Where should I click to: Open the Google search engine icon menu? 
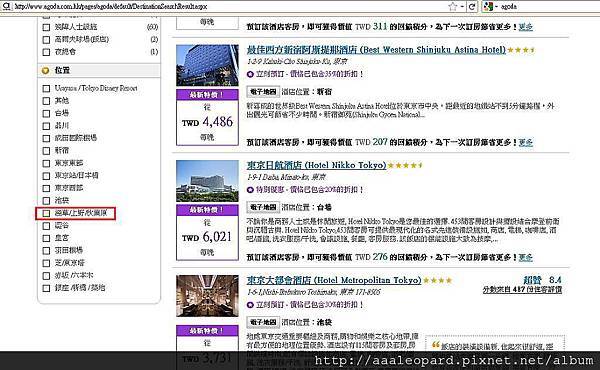click(x=488, y=7)
